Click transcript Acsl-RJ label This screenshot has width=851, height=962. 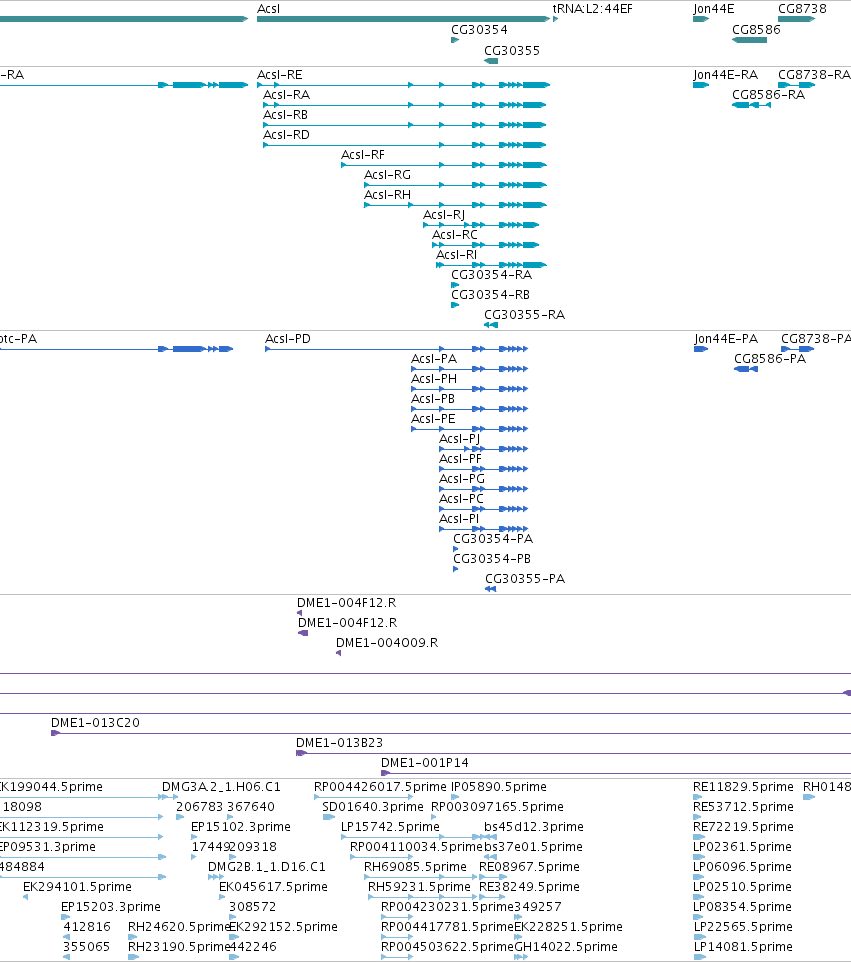click(x=444, y=215)
